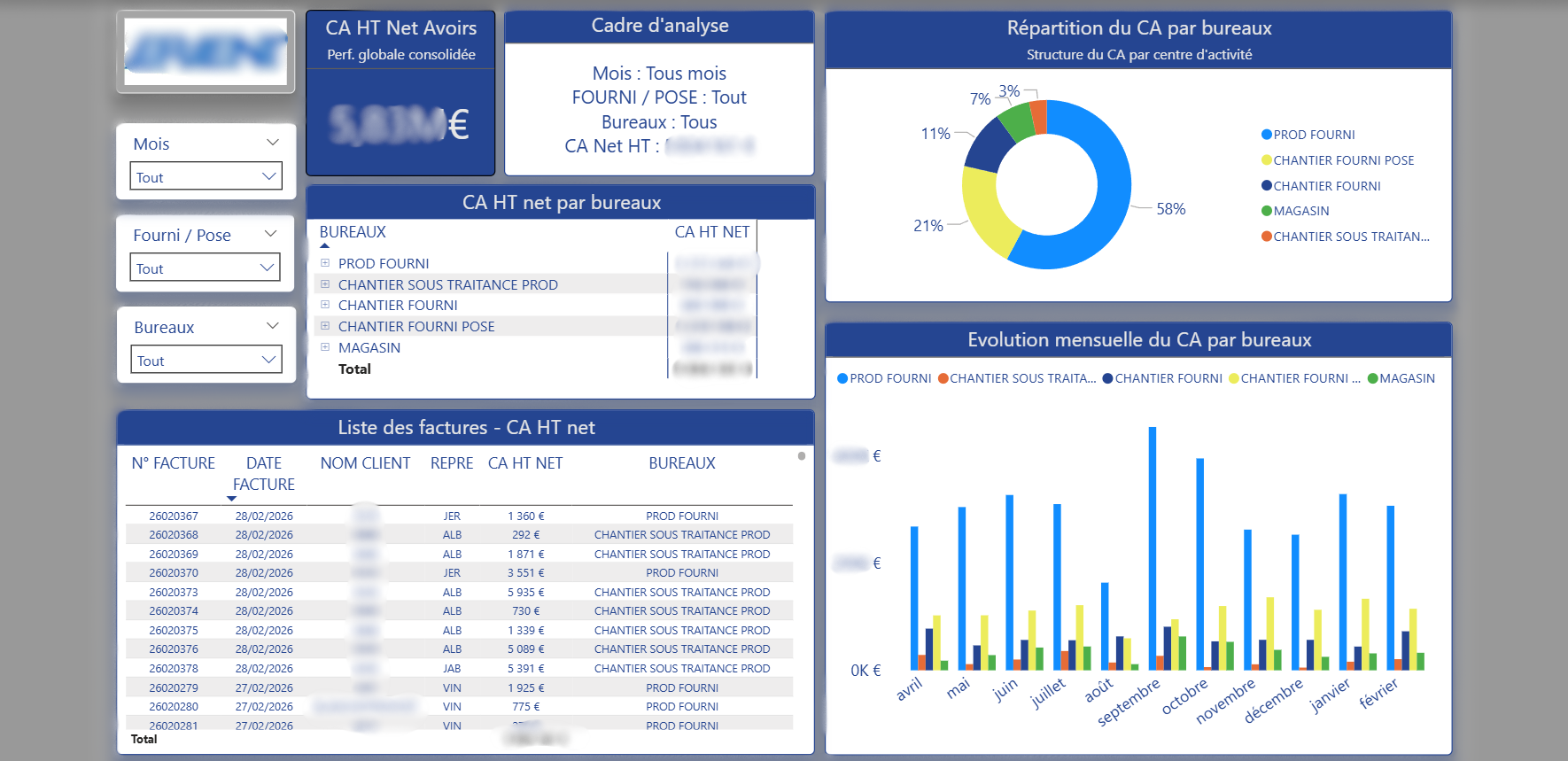The height and width of the screenshot is (761, 1568).
Task: Click the invoice list vertical scrollbar handle
Action: pos(802,456)
